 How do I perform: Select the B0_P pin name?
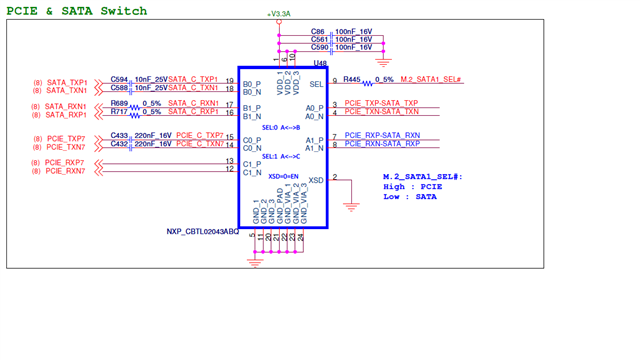tap(252, 84)
